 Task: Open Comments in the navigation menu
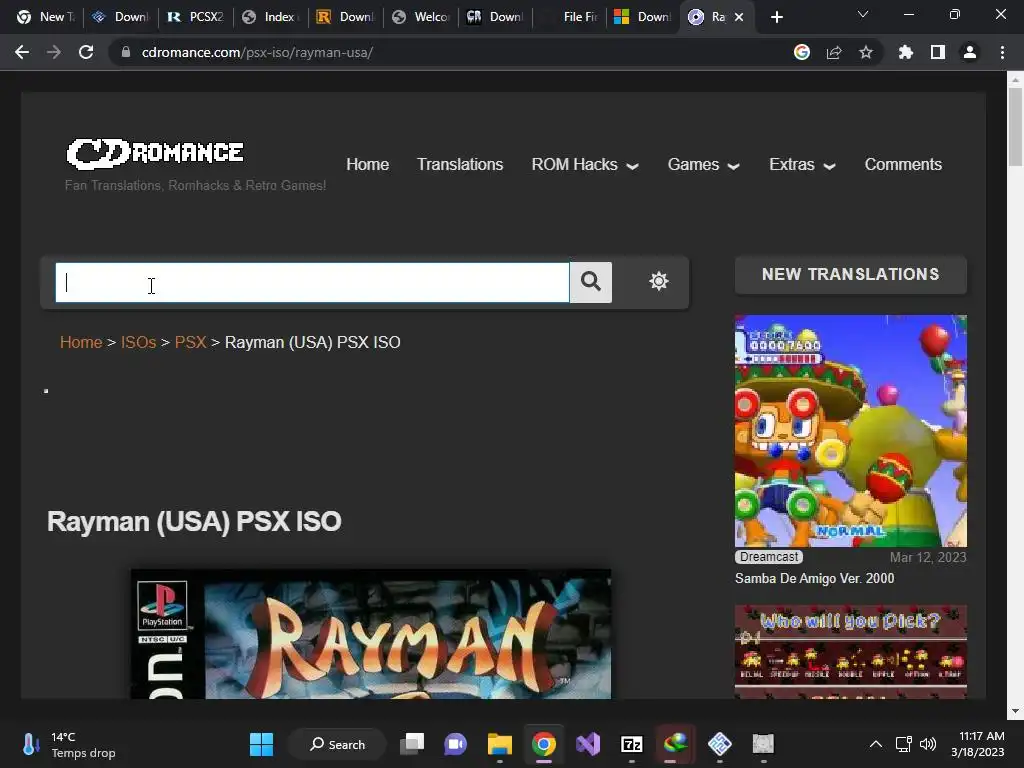[x=903, y=165]
